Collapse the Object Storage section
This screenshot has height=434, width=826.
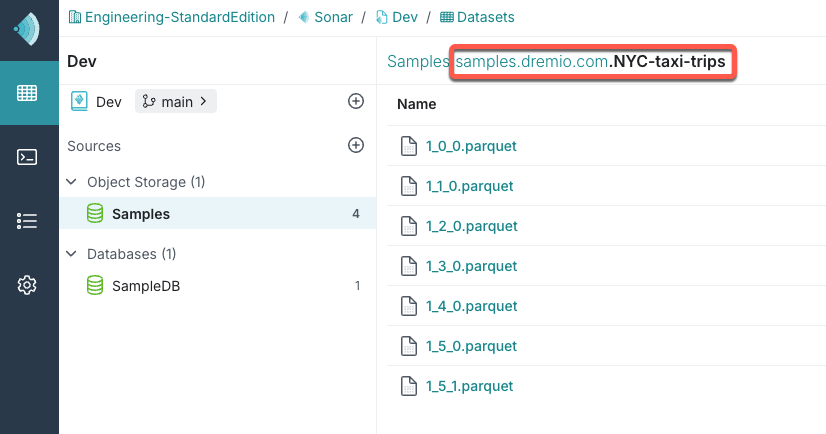[x=72, y=182]
